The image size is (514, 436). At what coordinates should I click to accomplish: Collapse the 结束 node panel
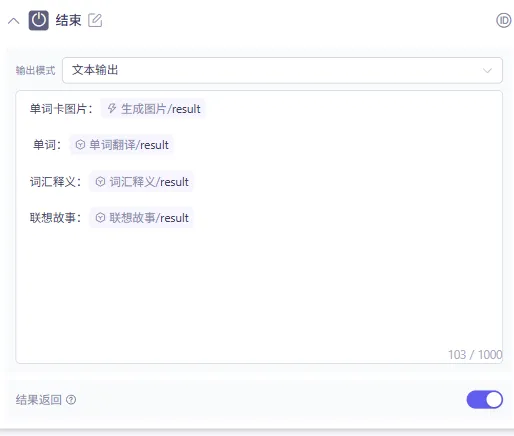pyautogui.click(x=14, y=21)
